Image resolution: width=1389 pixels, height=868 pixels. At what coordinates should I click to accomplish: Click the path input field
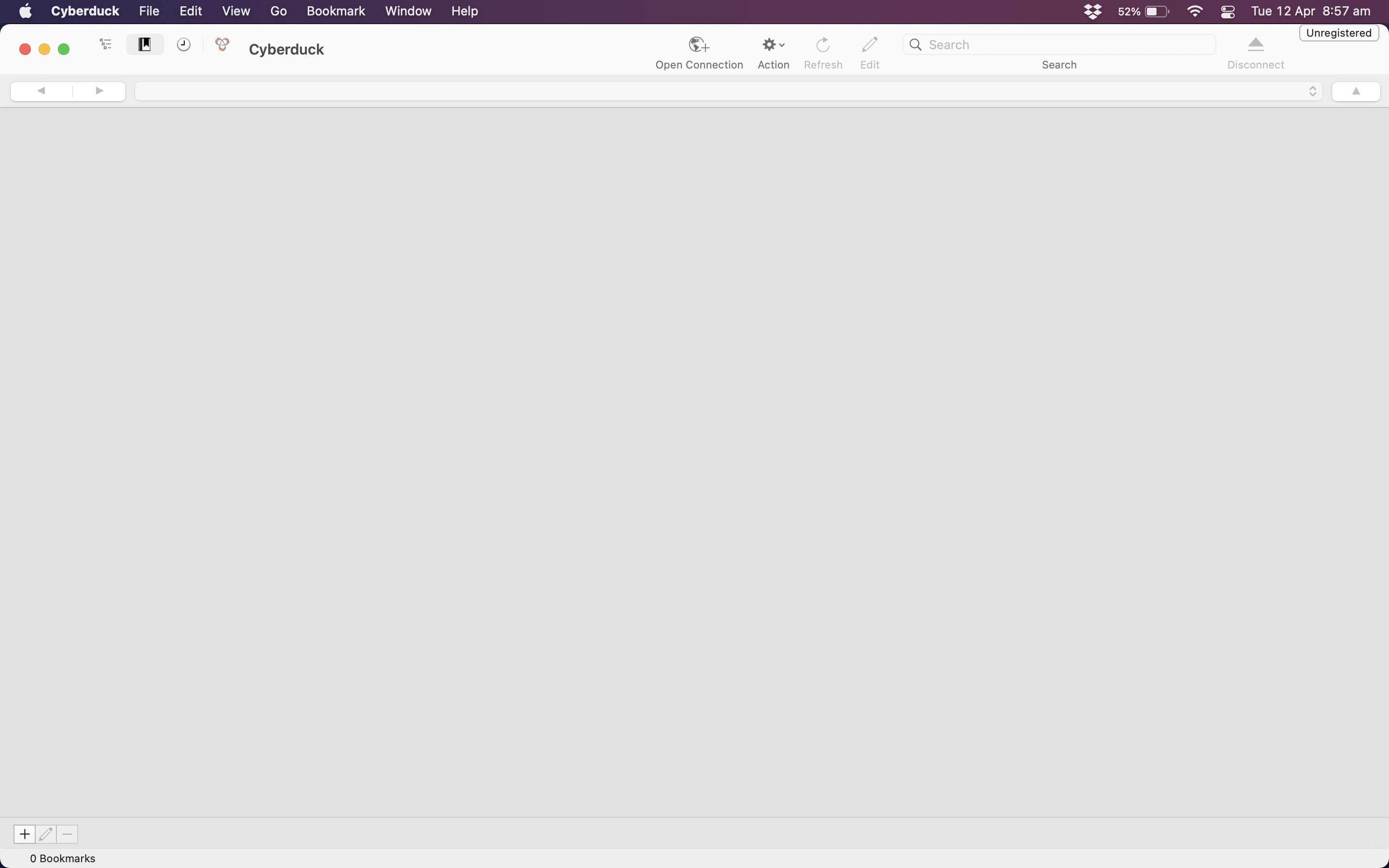tap(728, 91)
